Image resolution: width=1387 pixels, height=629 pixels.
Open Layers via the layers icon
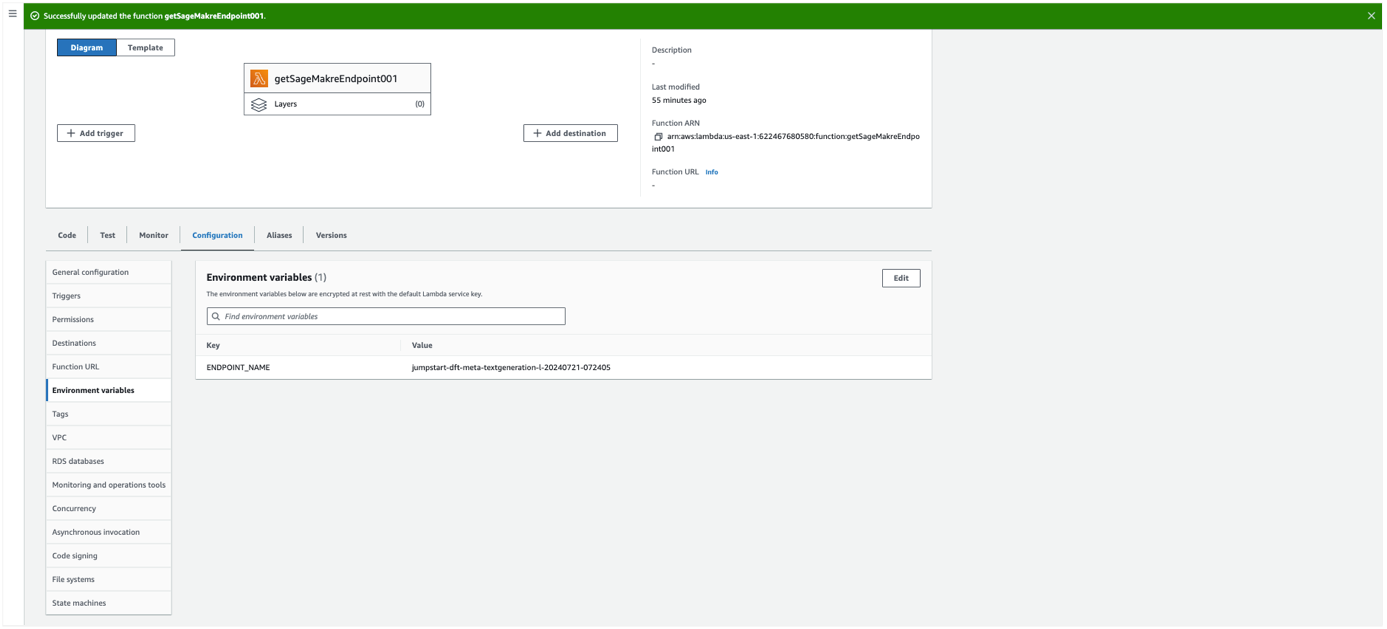point(259,104)
